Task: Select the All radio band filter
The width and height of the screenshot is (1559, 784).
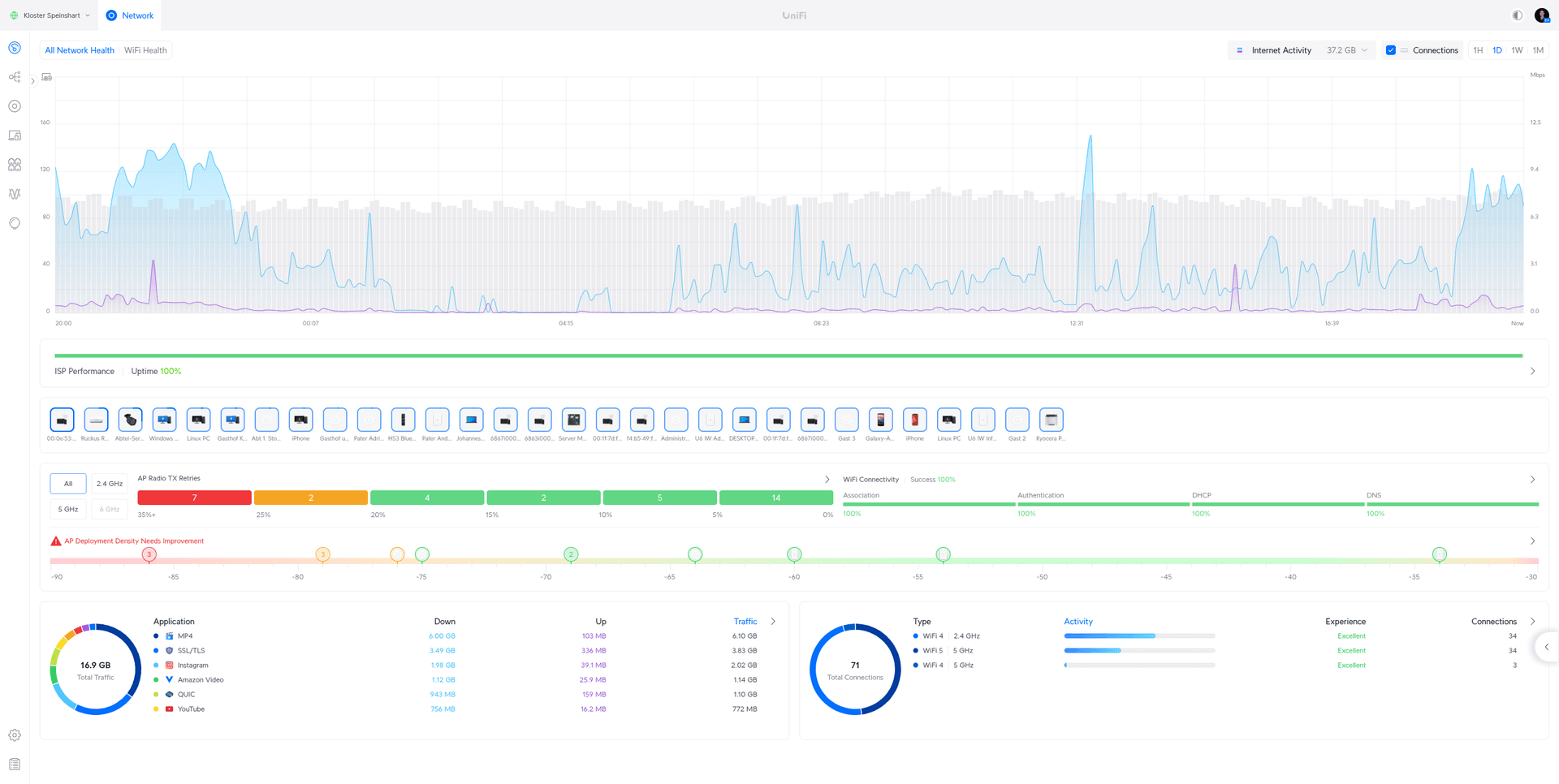Action: pos(68,484)
